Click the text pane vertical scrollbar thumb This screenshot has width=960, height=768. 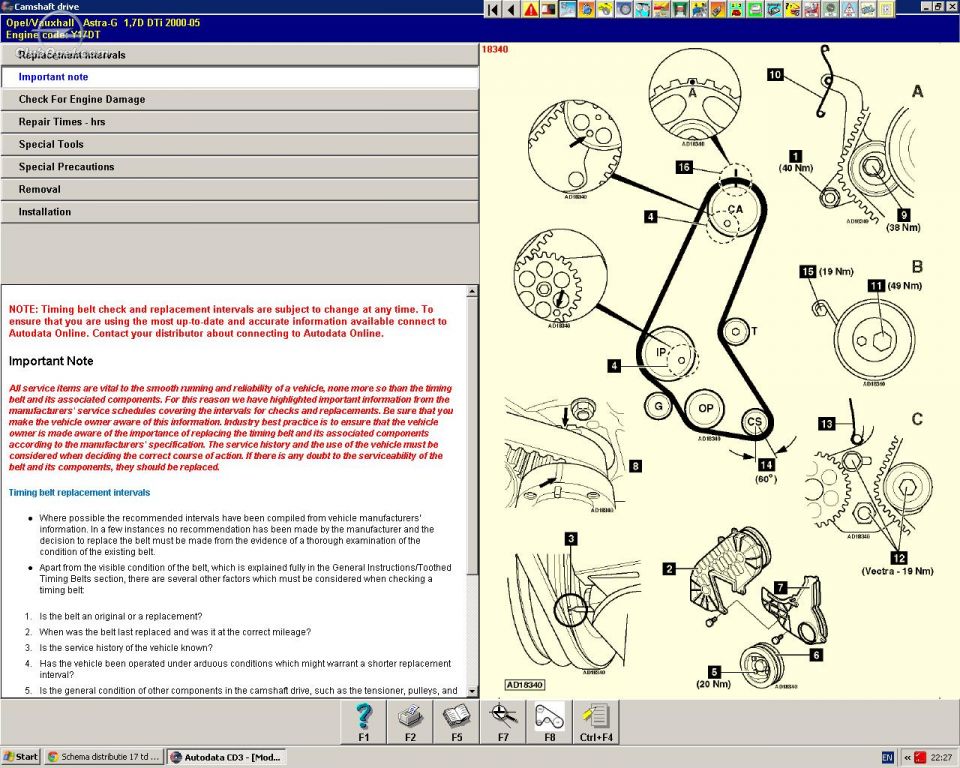tap(472, 435)
